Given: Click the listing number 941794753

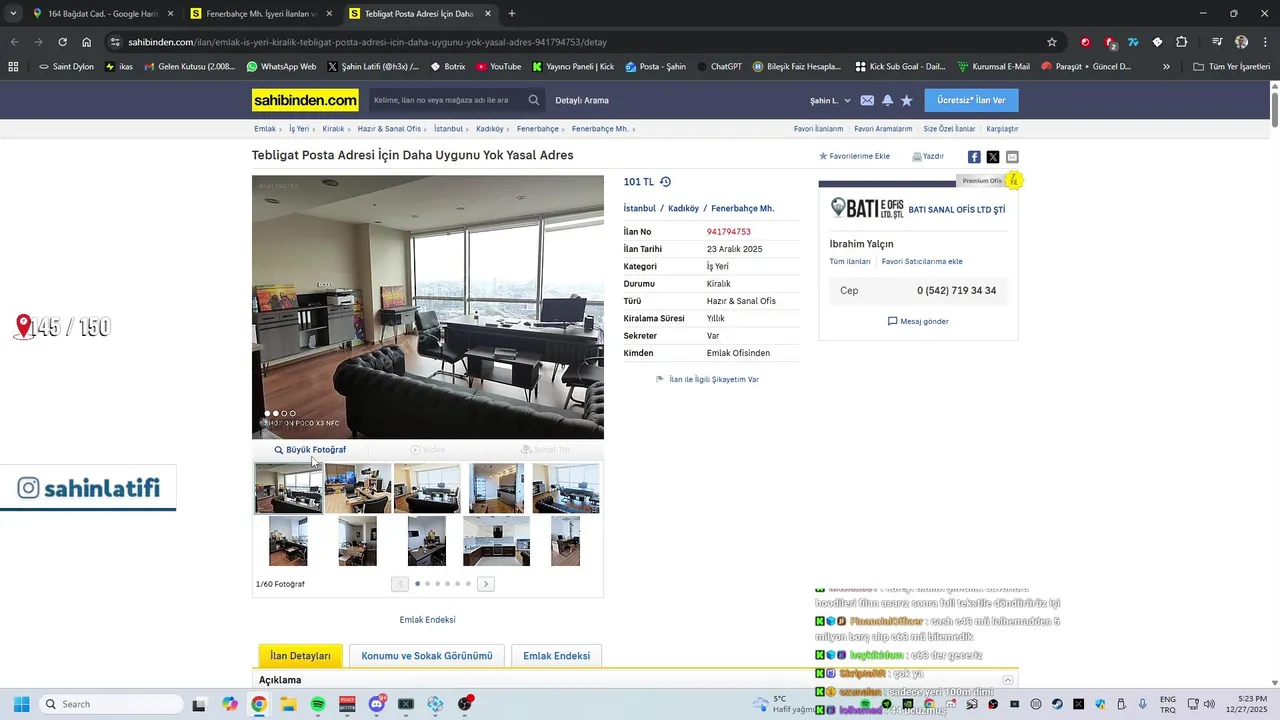Looking at the screenshot, I should click(729, 232).
